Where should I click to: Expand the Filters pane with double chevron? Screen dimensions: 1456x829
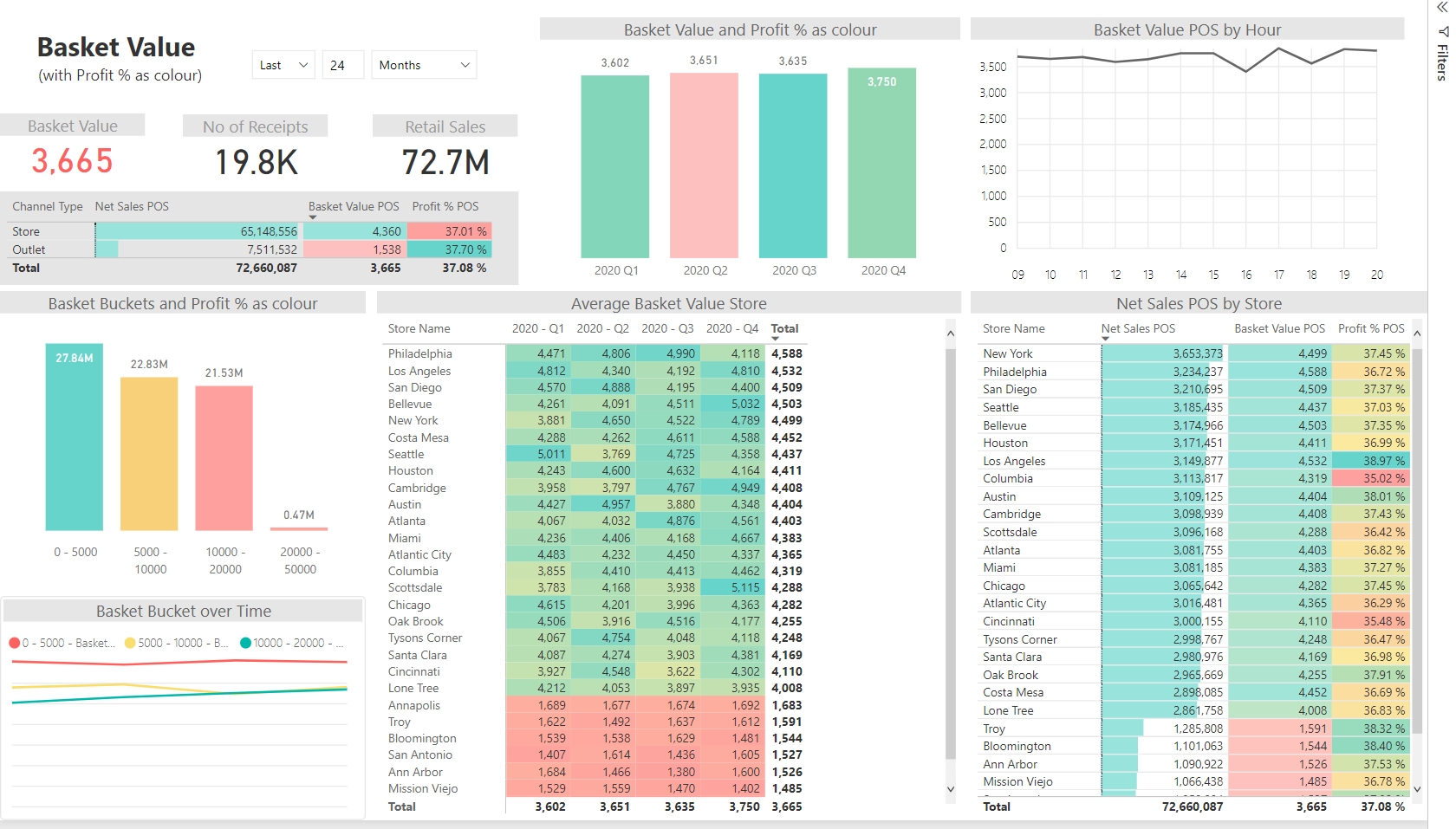click(1442, 8)
